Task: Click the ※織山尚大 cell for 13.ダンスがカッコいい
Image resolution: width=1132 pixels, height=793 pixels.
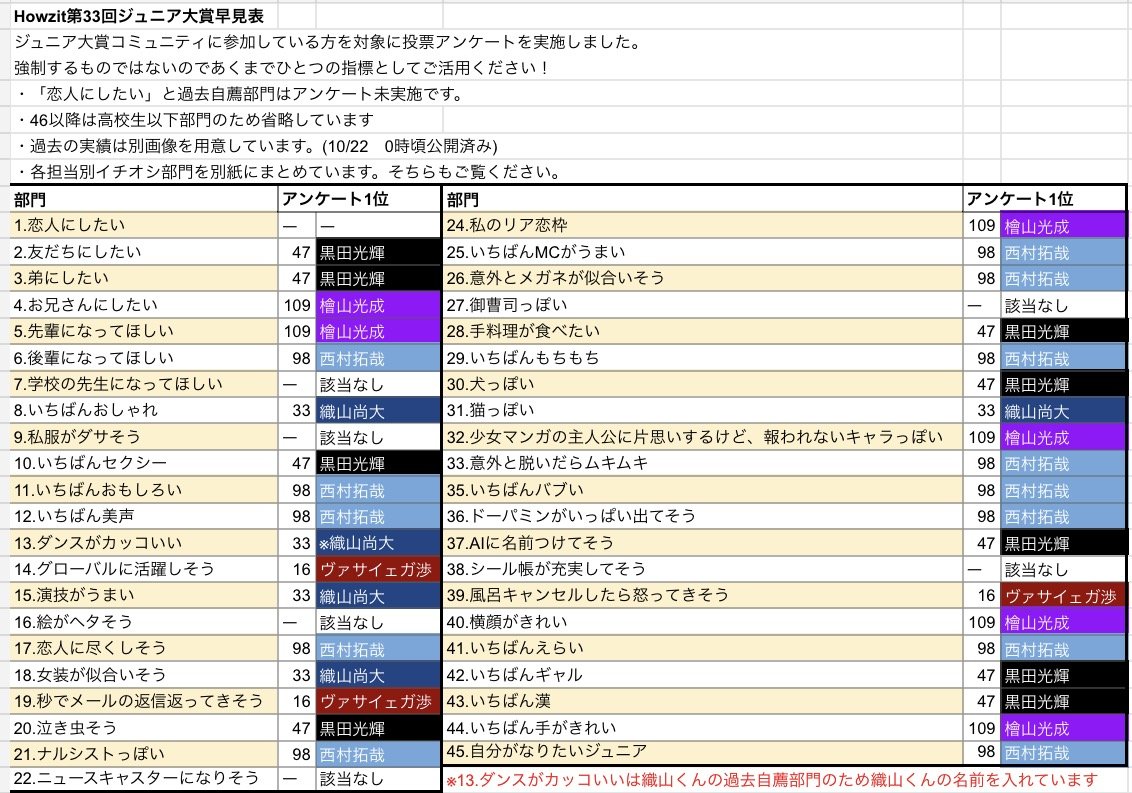Action: point(378,542)
